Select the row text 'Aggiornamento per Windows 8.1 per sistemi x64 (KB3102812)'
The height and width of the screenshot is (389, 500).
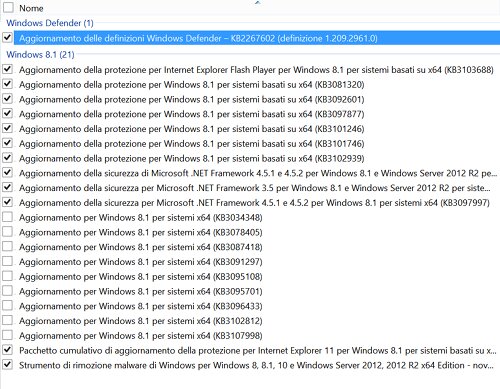click(141, 321)
